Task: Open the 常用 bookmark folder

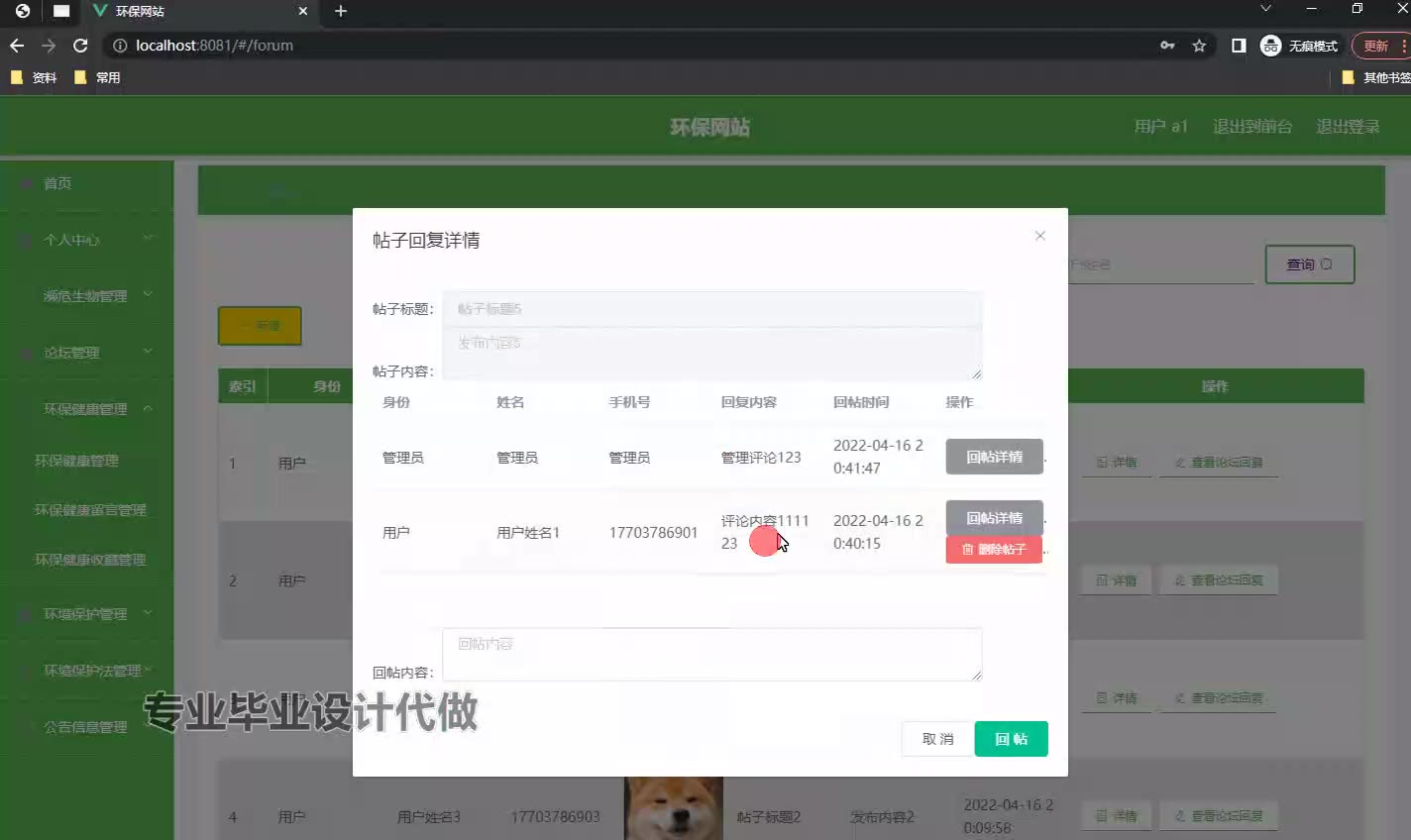Action: (97, 77)
